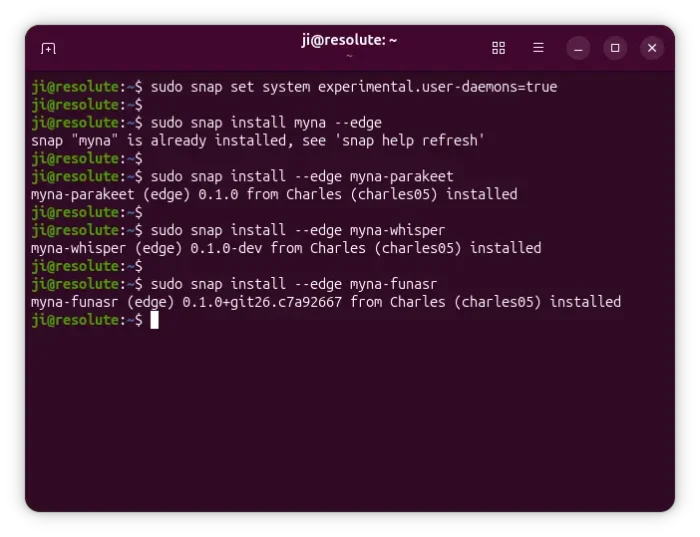Image resolution: width=700 pixels, height=537 pixels.
Task: Close the terminal window
Action: click(652, 48)
